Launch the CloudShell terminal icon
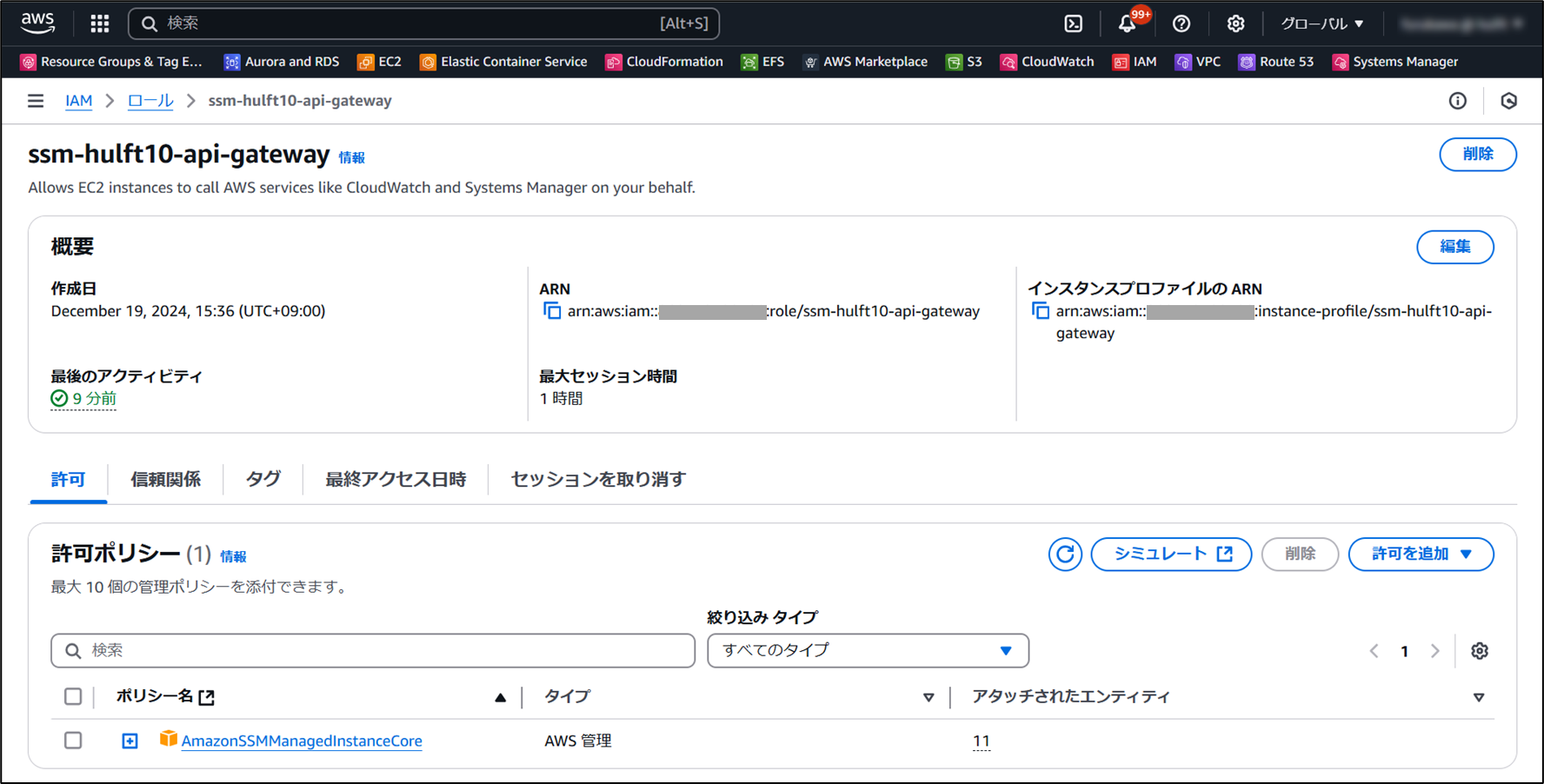Screen dimensions: 1544x784 [x=1074, y=23]
